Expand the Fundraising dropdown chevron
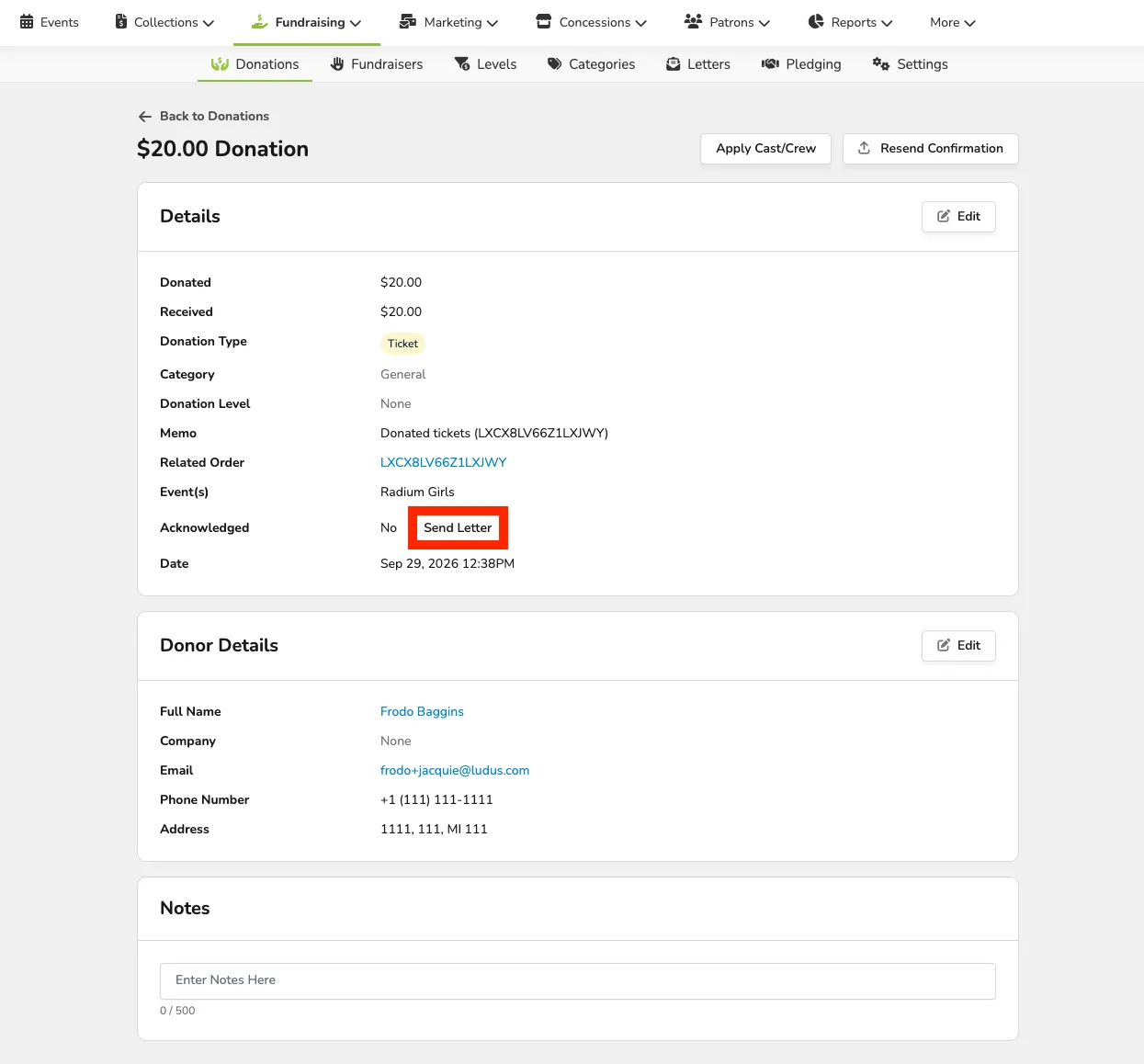Image resolution: width=1144 pixels, height=1064 pixels. coord(356,23)
